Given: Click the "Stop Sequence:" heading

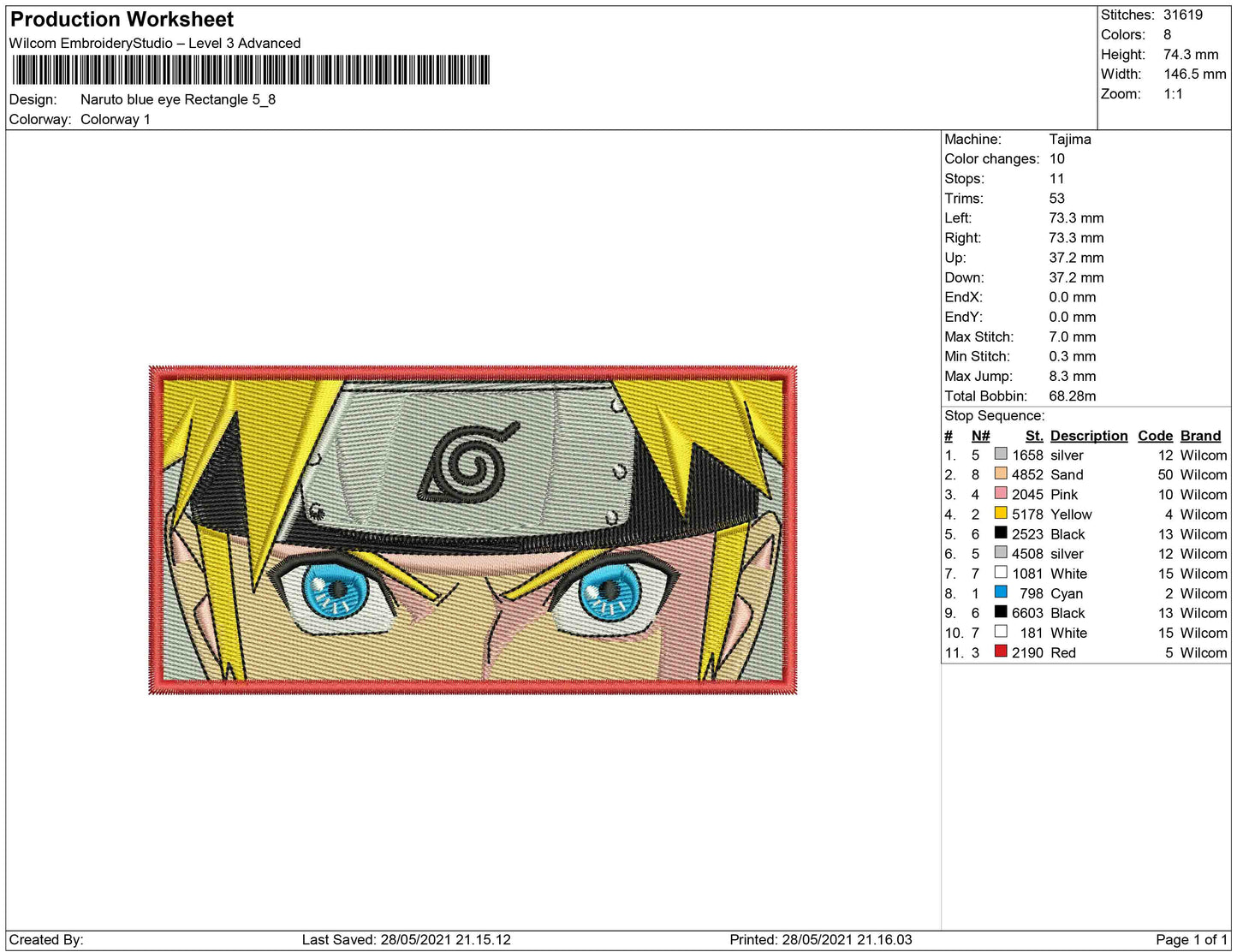Looking at the screenshot, I should tap(995, 415).
